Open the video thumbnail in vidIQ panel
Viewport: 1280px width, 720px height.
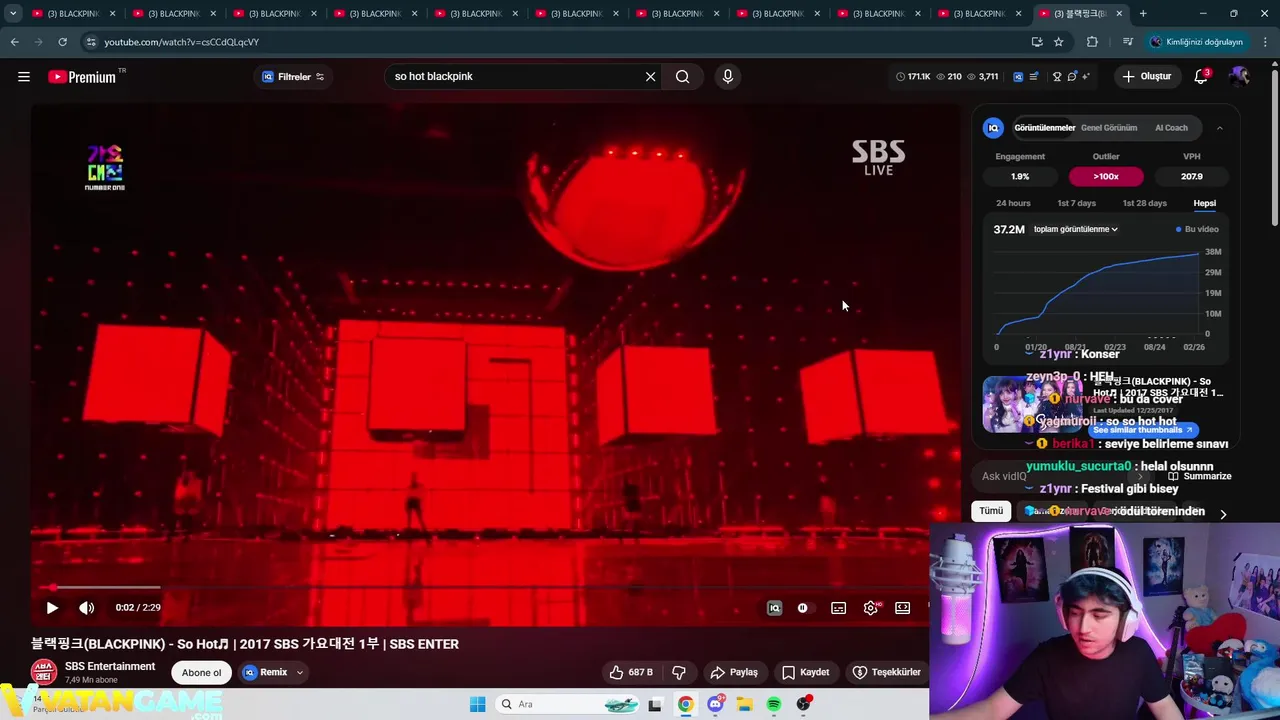coord(1032,404)
